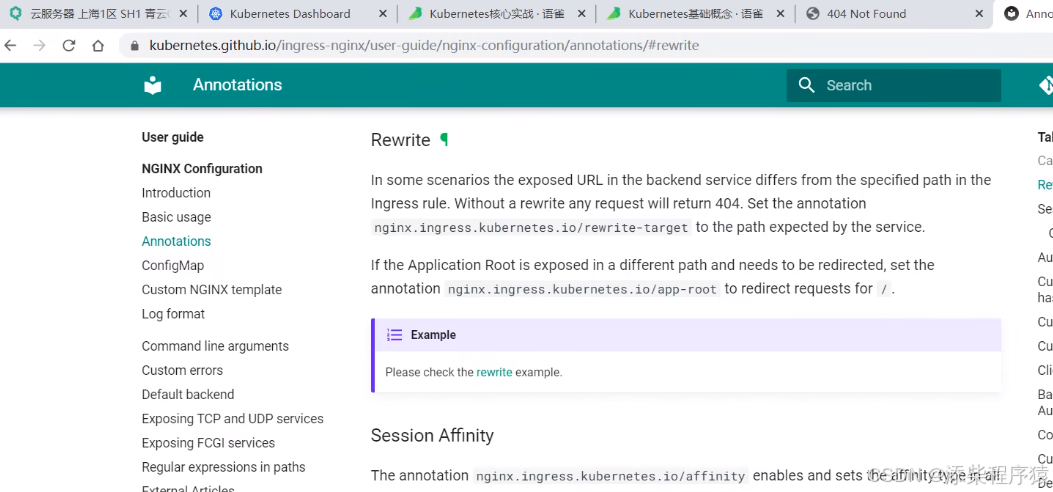Viewport: 1053px width, 492px height.
Task: Click the Rewrite section heading
Action: (400, 140)
